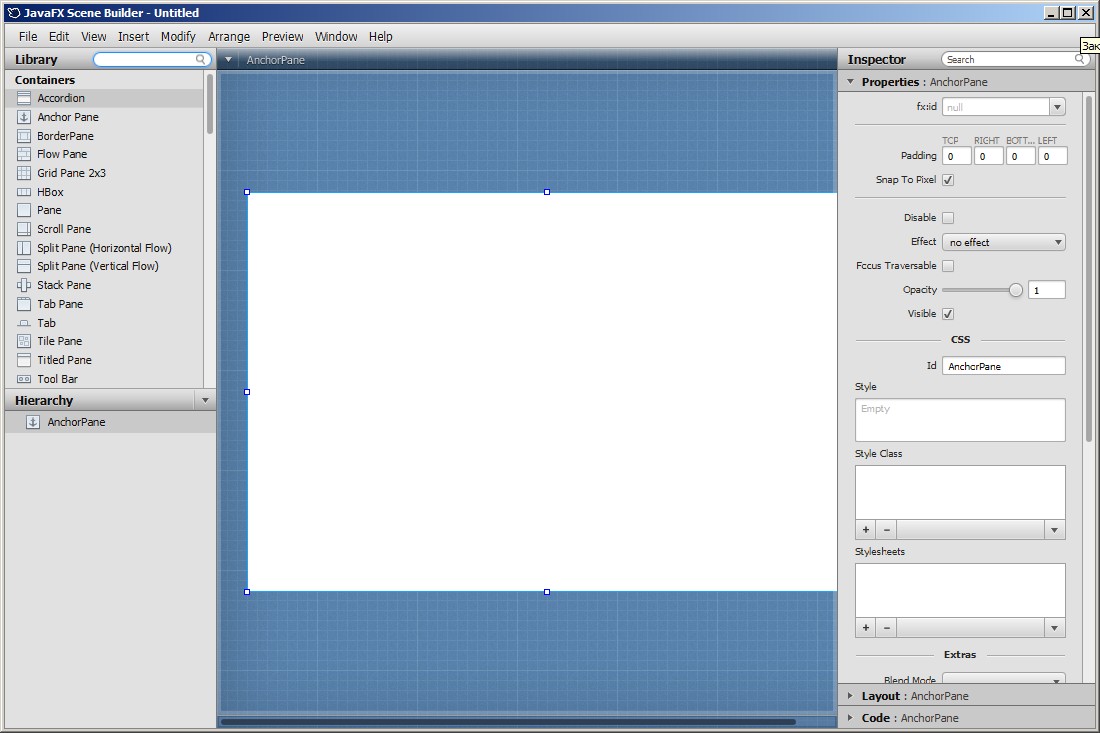The width and height of the screenshot is (1100, 733).
Task: Open the Arrange menu
Action: [x=229, y=36]
